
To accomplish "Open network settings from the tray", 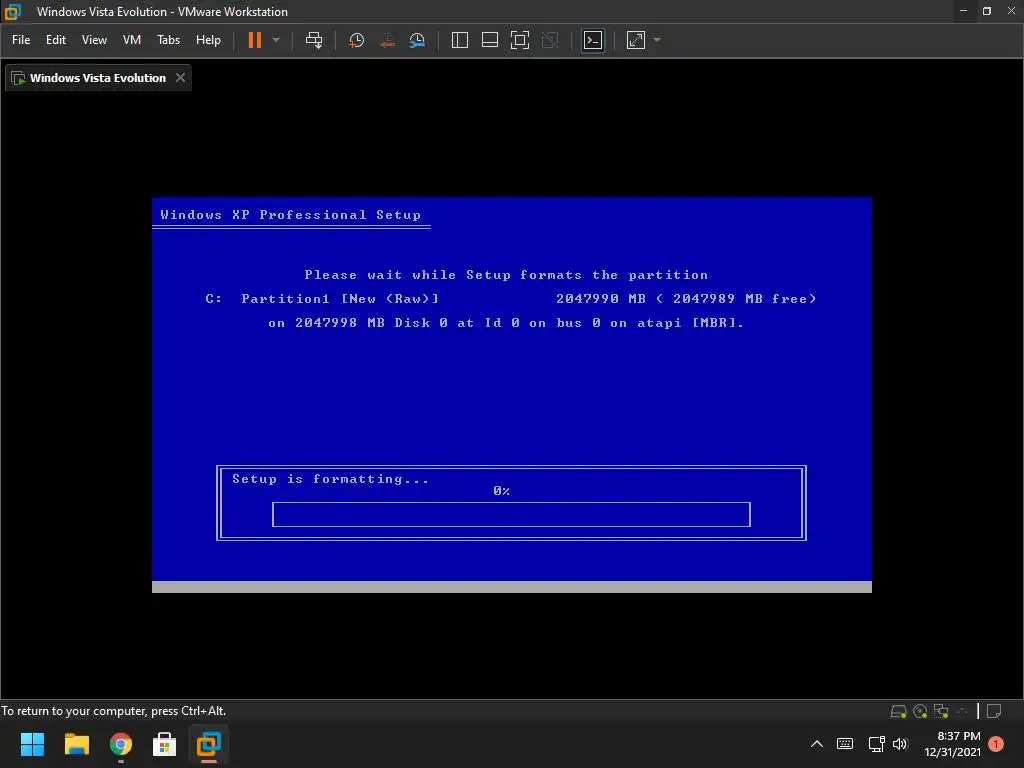I will coord(876,744).
